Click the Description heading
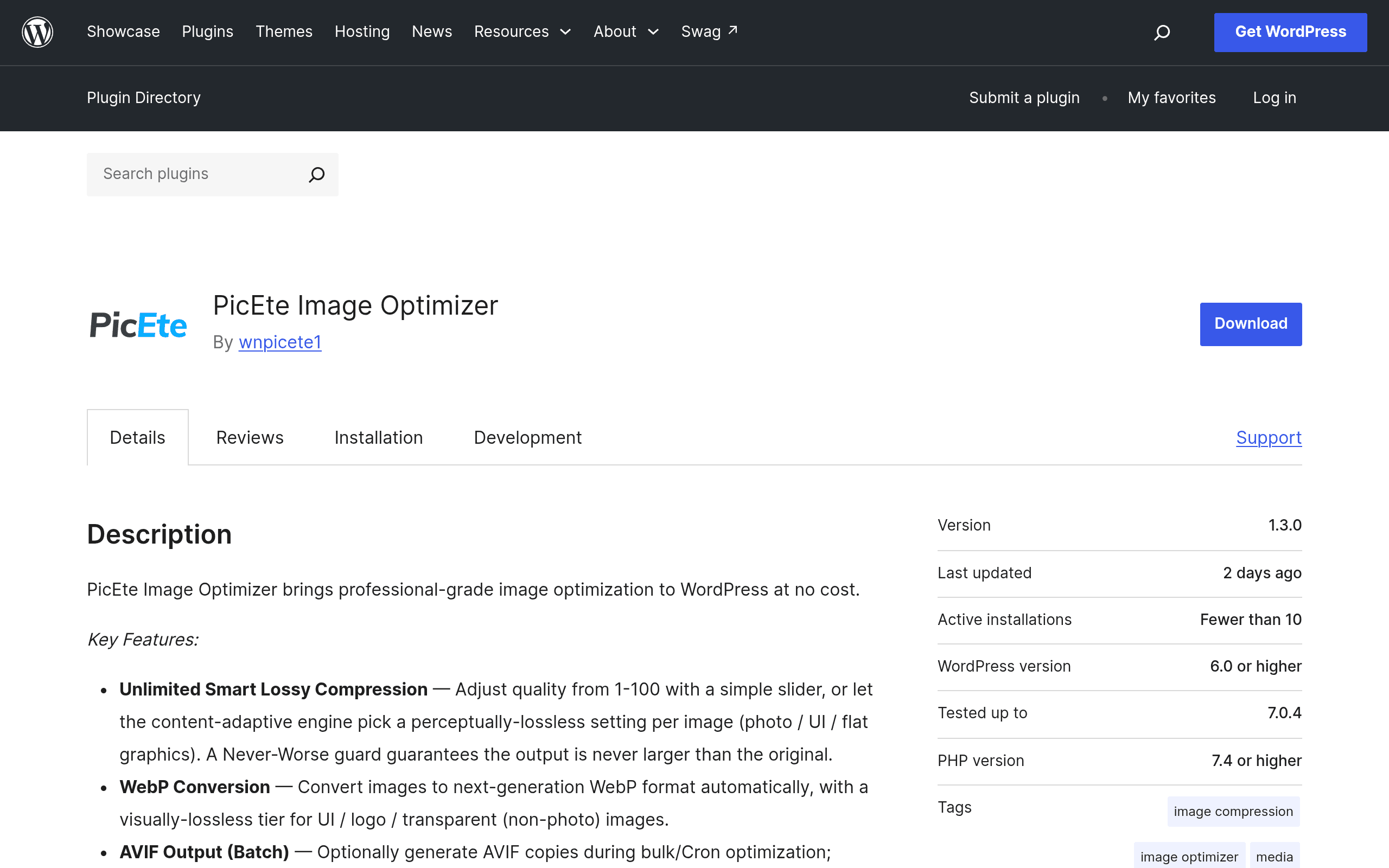This screenshot has width=1389, height=868. point(160,534)
